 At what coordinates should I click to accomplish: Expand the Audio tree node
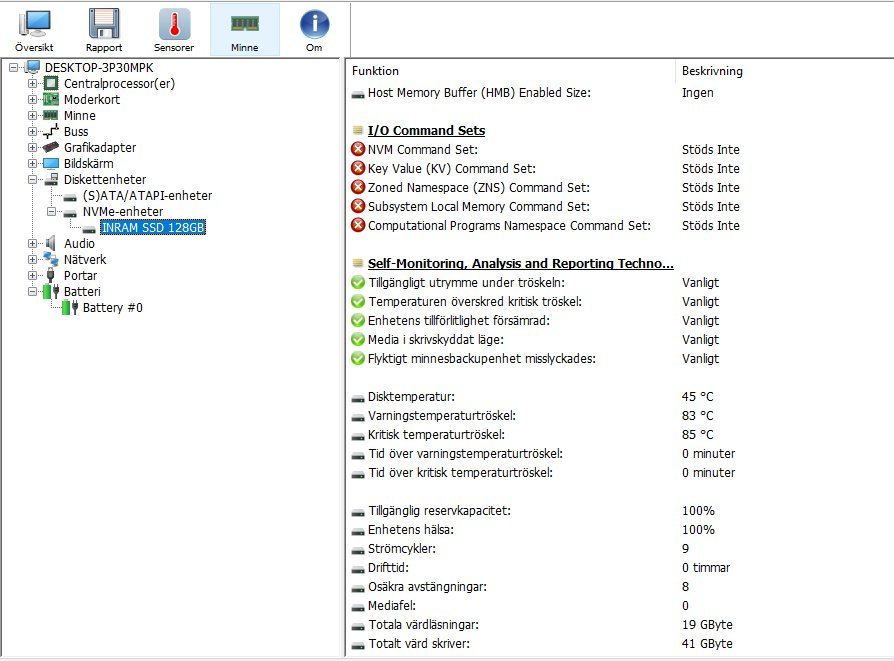[x=32, y=244]
